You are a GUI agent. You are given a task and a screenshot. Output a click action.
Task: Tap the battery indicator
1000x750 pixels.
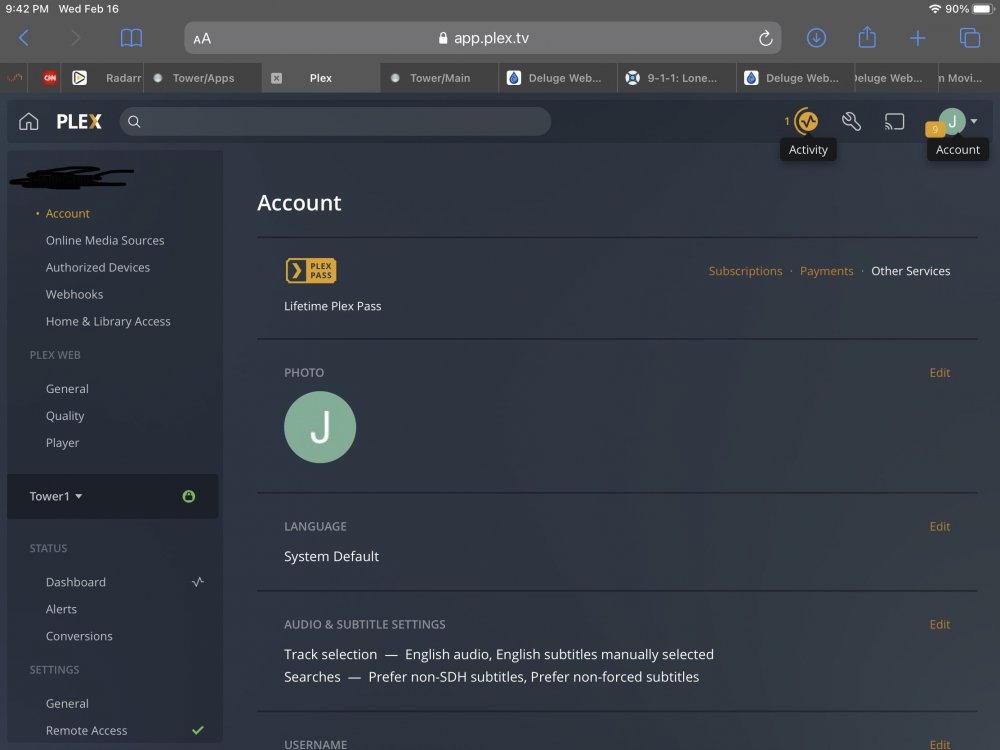(x=983, y=9)
